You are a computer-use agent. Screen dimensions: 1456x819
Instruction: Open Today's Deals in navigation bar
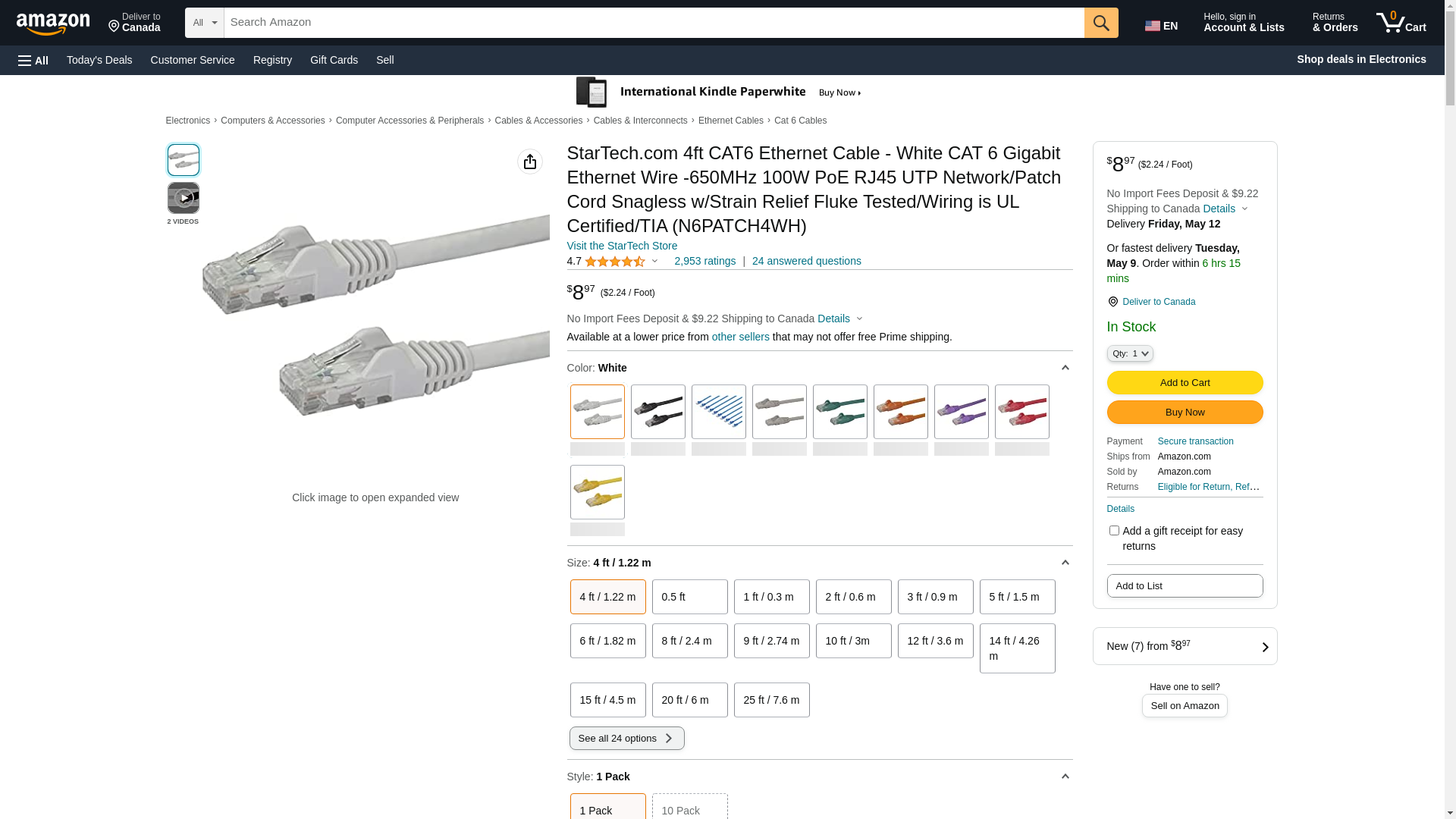point(99,60)
